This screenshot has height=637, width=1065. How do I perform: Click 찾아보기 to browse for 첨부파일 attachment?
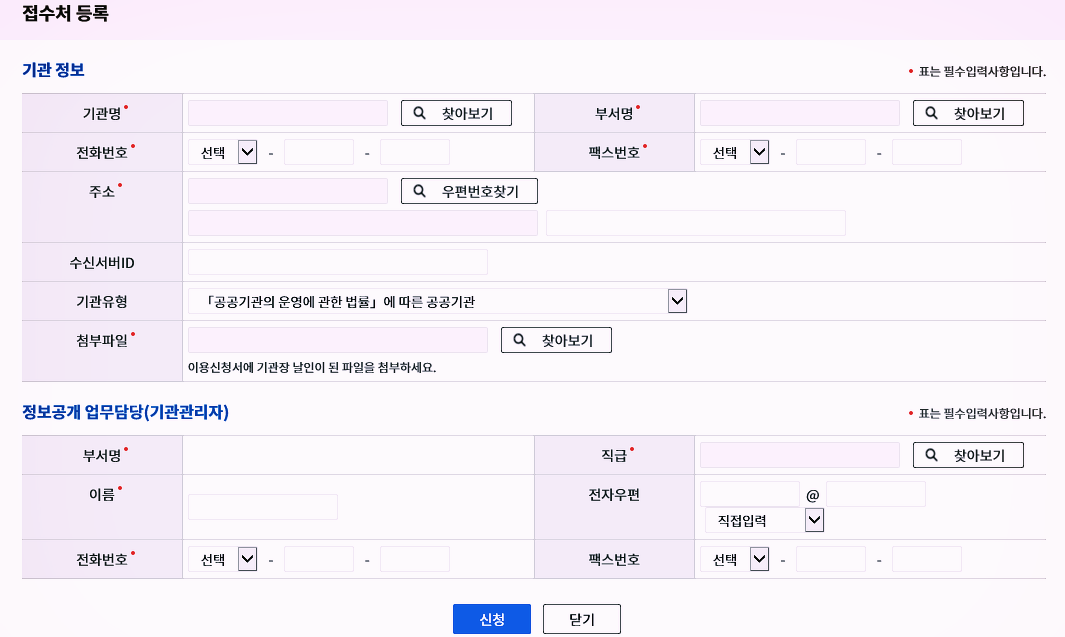[556, 340]
